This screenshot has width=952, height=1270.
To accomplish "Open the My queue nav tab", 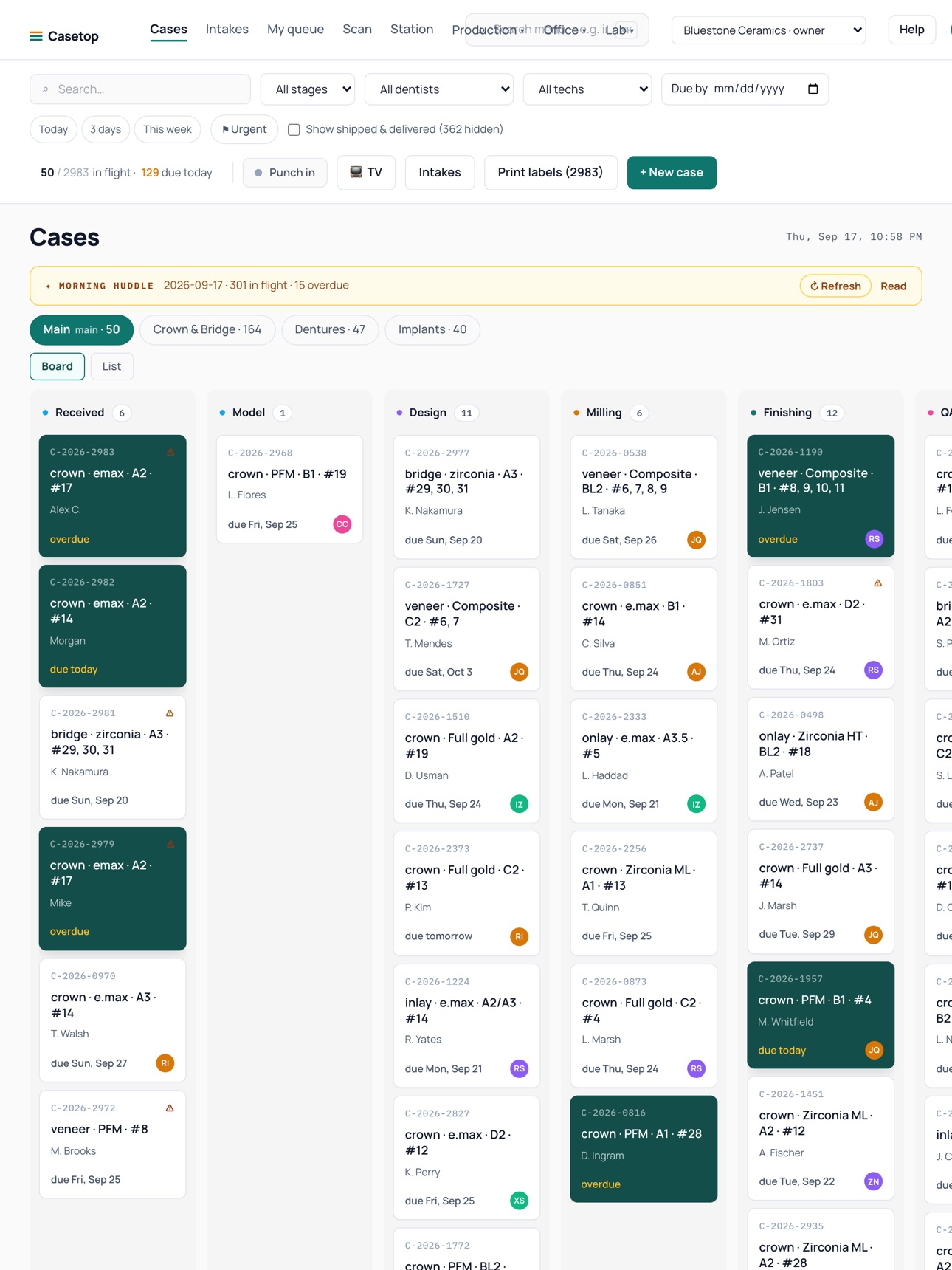I will tap(295, 30).
